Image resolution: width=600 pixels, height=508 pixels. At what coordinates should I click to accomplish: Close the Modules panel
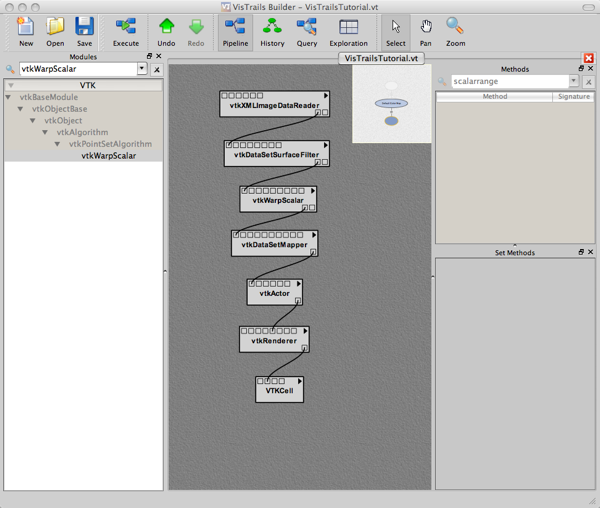point(159,56)
